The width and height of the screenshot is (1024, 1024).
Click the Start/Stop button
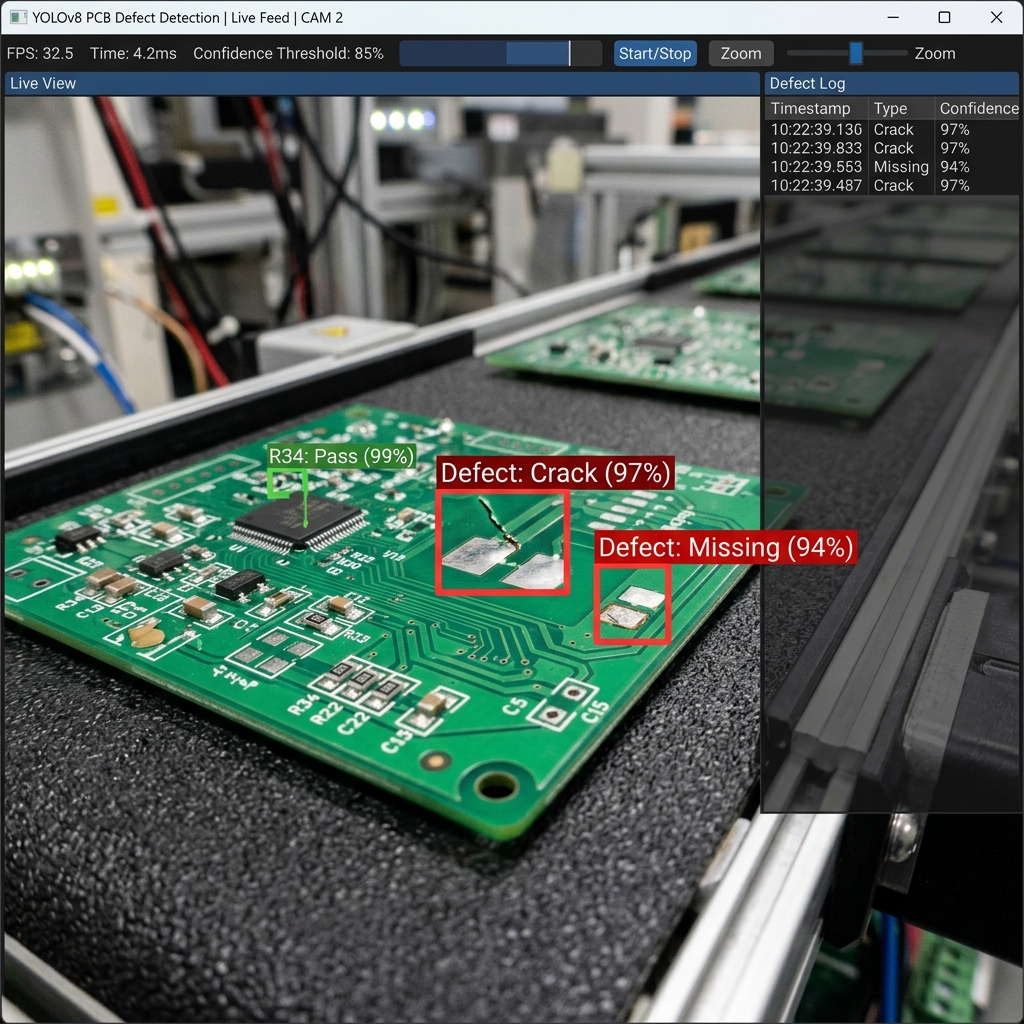click(655, 54)
